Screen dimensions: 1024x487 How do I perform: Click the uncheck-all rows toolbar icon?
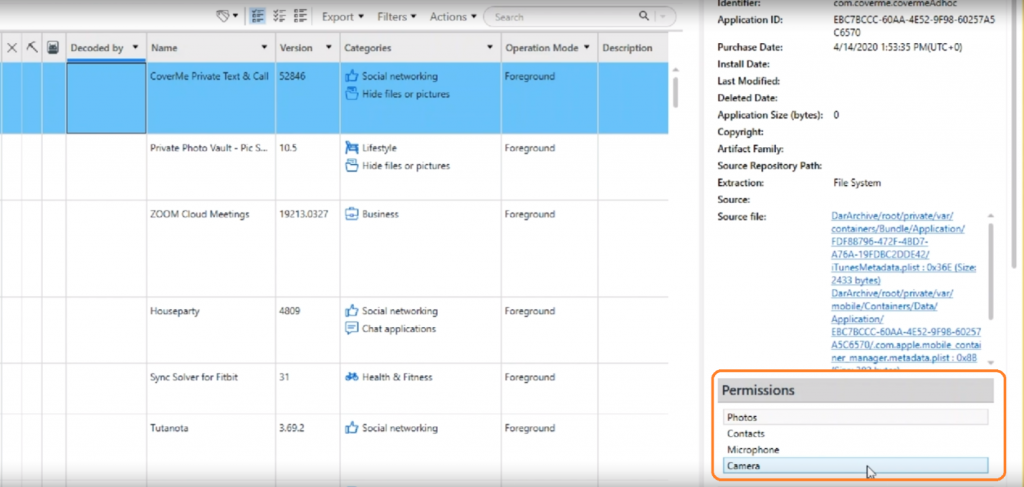(x=280, y=16)
